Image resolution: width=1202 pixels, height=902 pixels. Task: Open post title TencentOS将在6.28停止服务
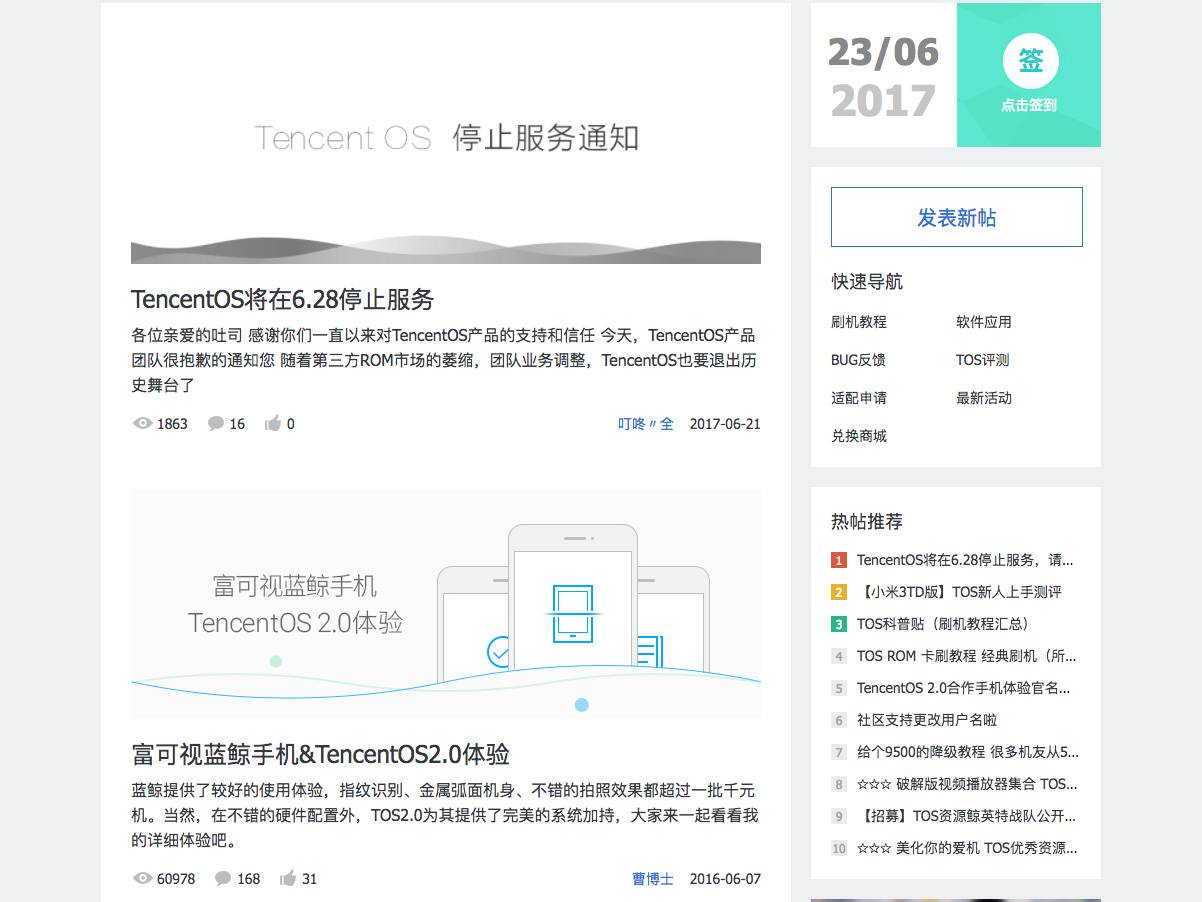(283, 299)
